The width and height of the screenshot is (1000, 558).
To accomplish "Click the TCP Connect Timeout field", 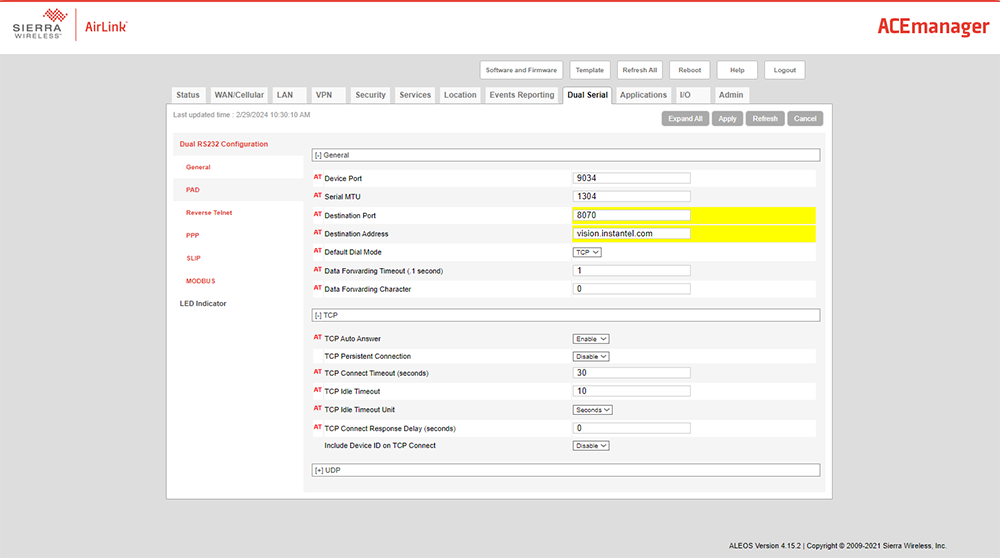I will coord(631,372).
